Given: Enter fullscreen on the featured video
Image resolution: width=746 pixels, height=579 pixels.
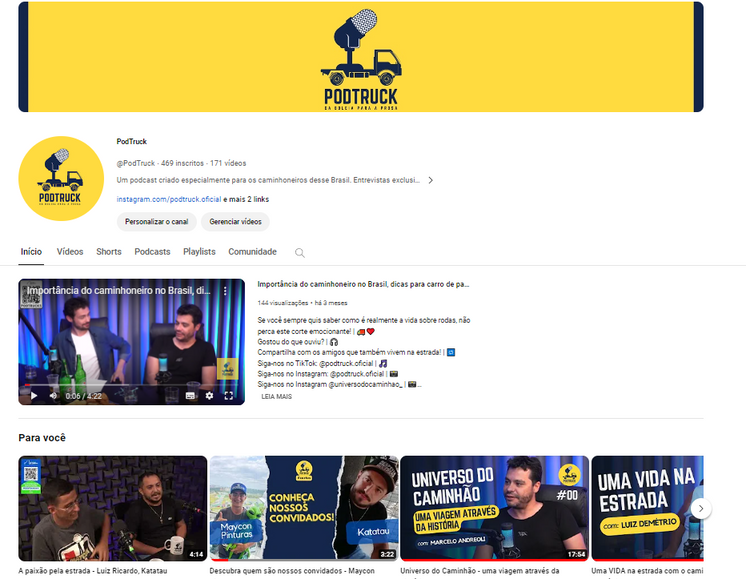Looking at the screenshot, I should point(229,396).
